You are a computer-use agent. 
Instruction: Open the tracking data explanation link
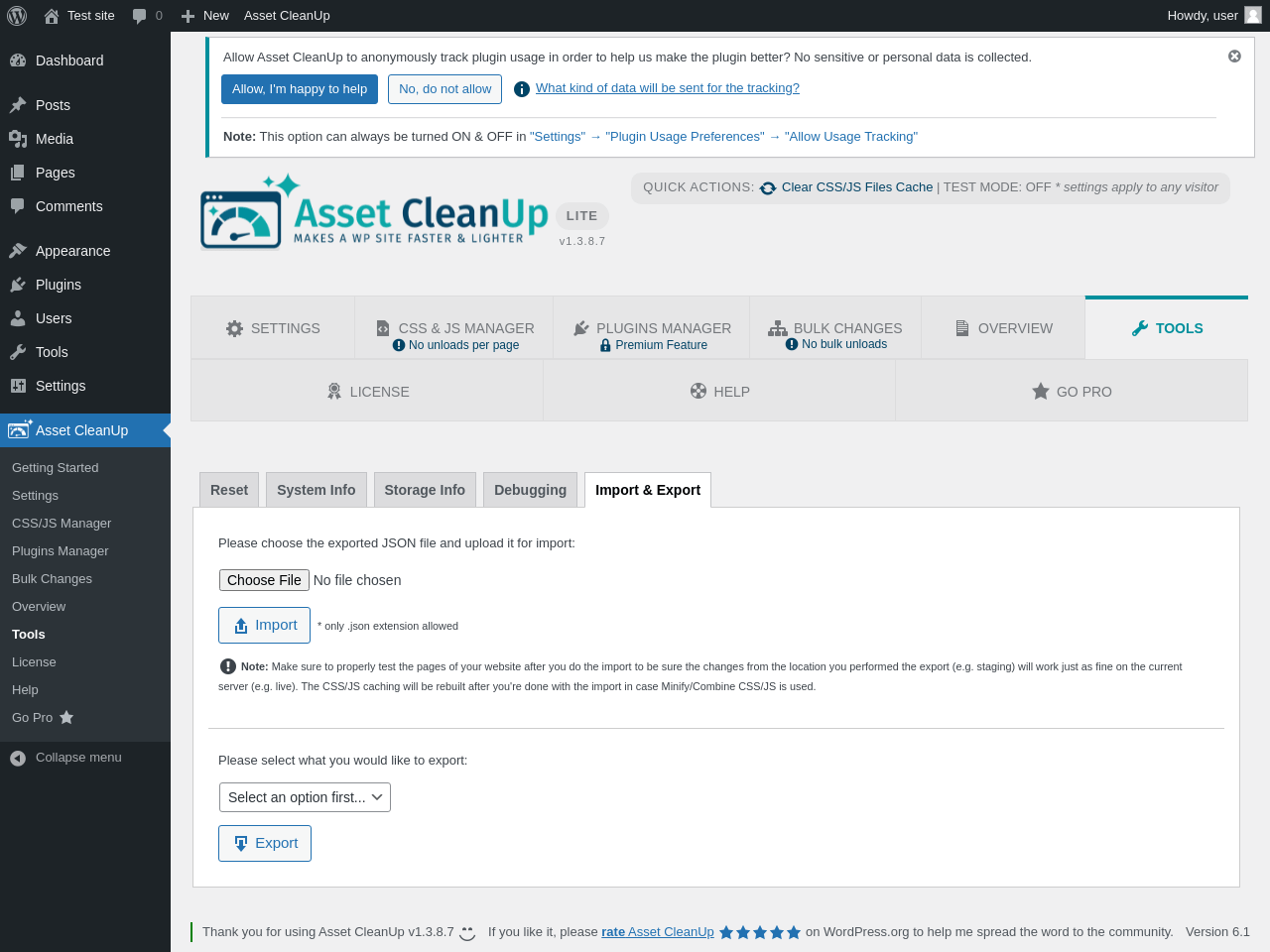click(x=668, y=88)
